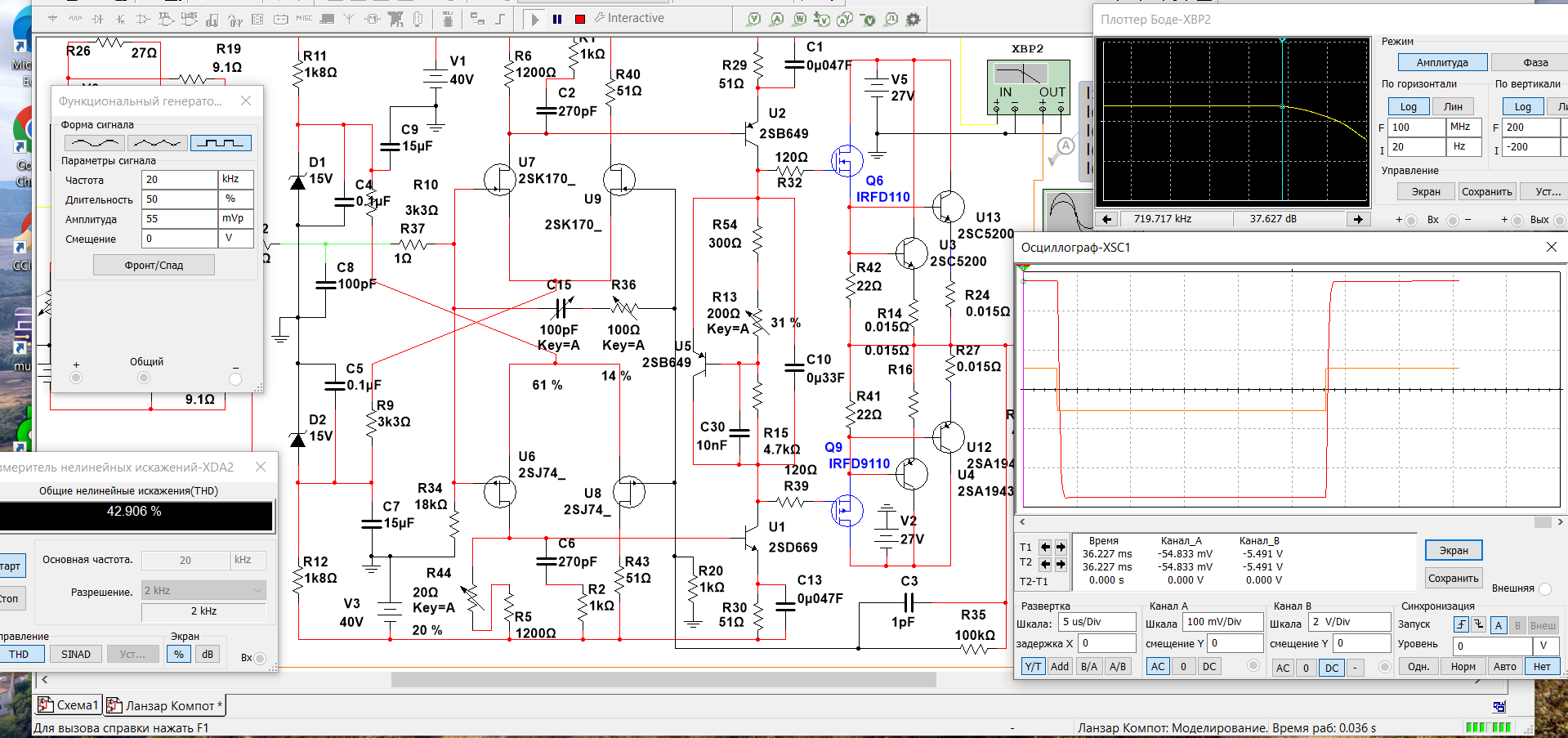Click Сохранить in the oscilloscope window
1568x738 pixels.
[x=1454, y=578]
